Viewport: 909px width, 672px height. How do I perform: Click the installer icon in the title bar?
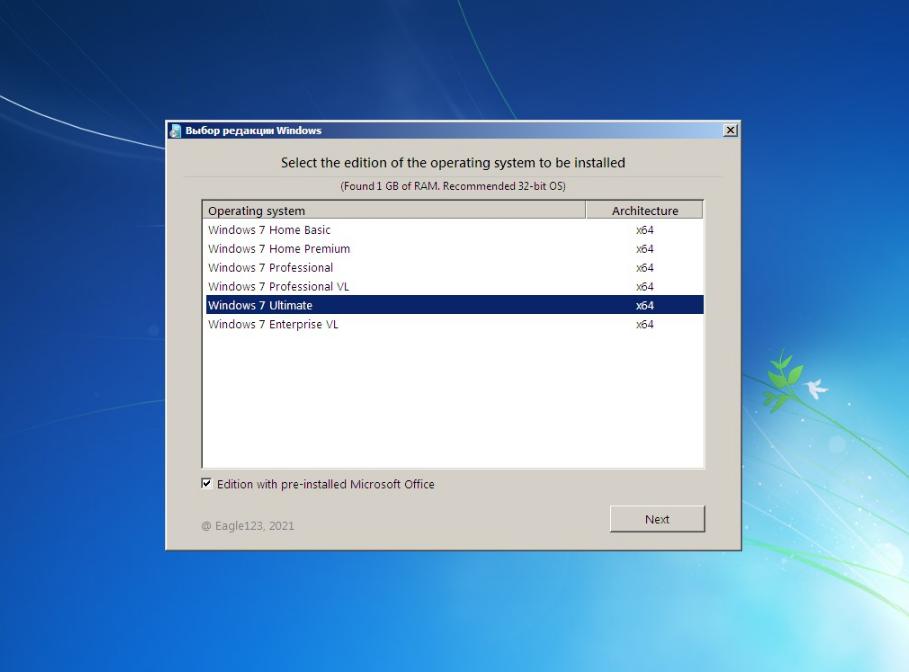coord(177,130)
